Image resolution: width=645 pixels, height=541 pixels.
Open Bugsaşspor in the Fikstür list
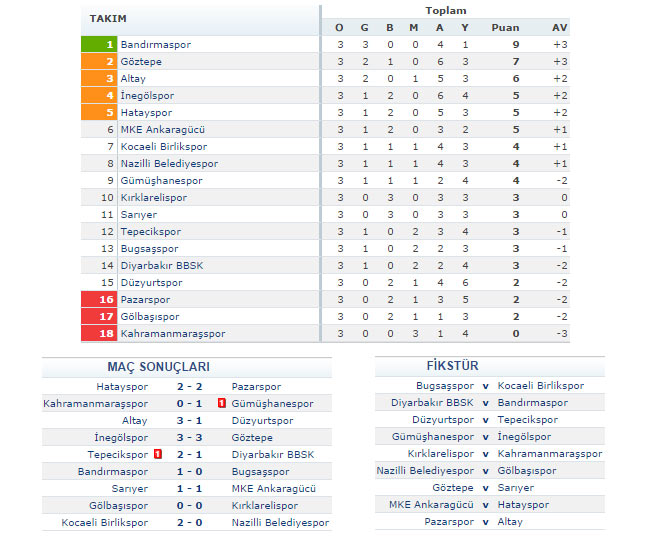tap(445, 385)
